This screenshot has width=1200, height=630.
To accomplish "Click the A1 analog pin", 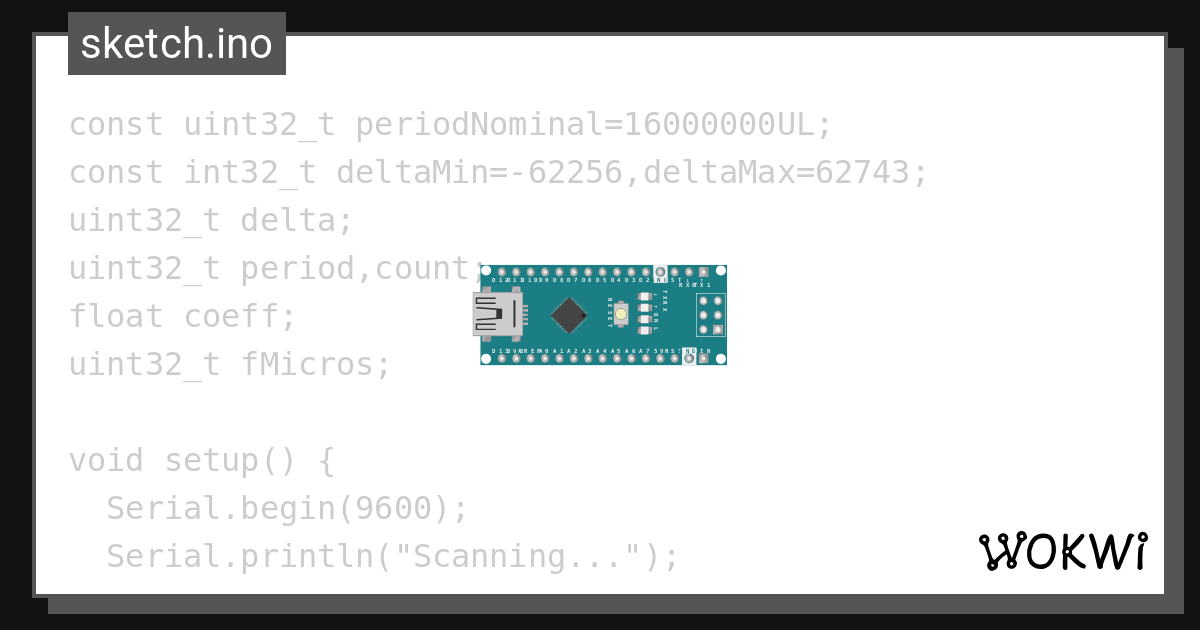I will [559, 359].
